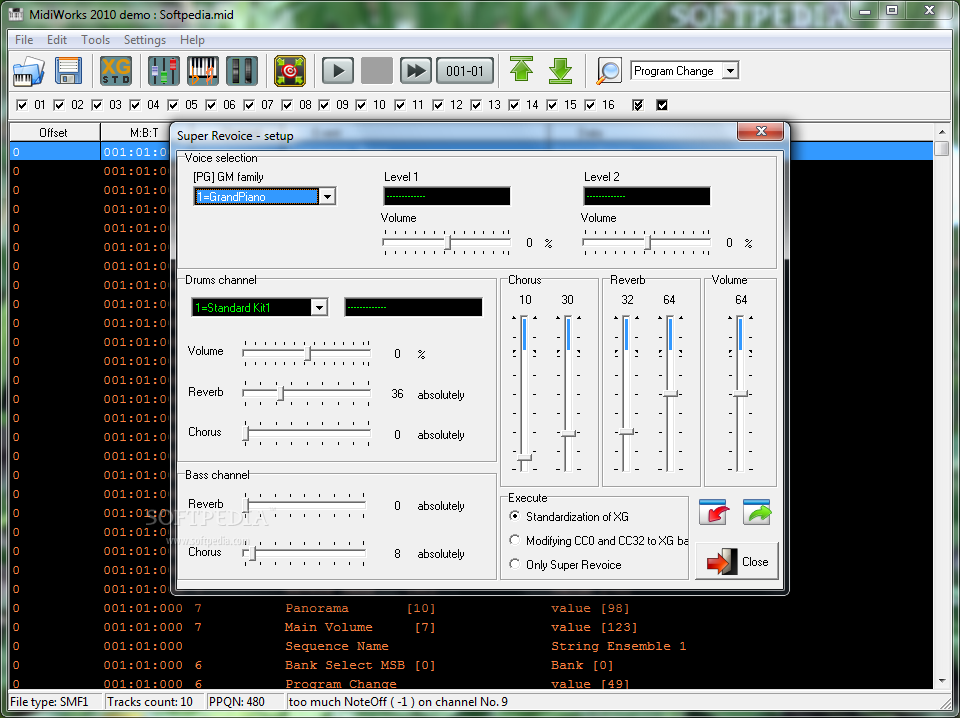Close the Super Revoice dialog via Close button
The height and width of the screenshot is (718, 960).
click(737, 561)
